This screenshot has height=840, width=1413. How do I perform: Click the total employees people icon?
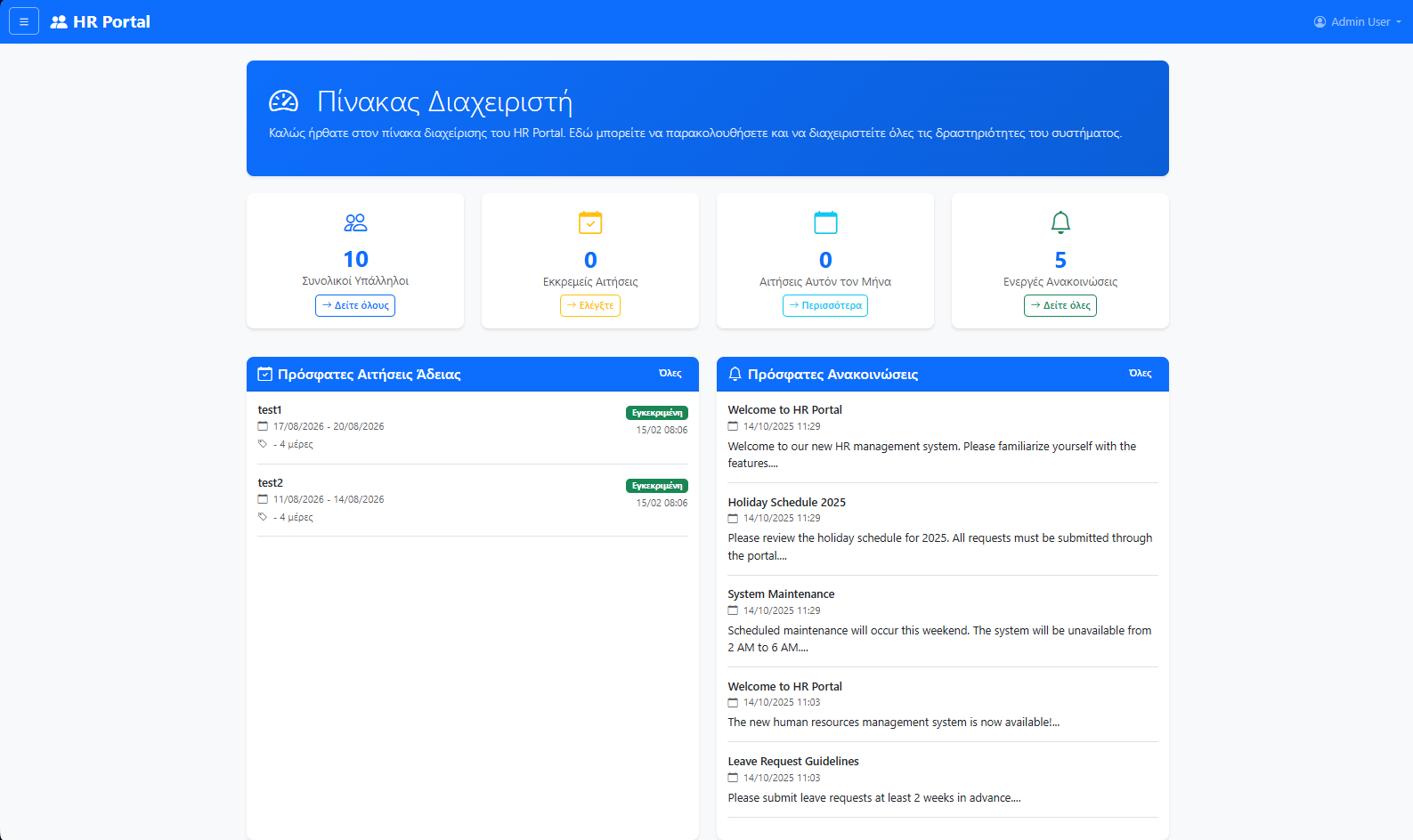point(355,222)
